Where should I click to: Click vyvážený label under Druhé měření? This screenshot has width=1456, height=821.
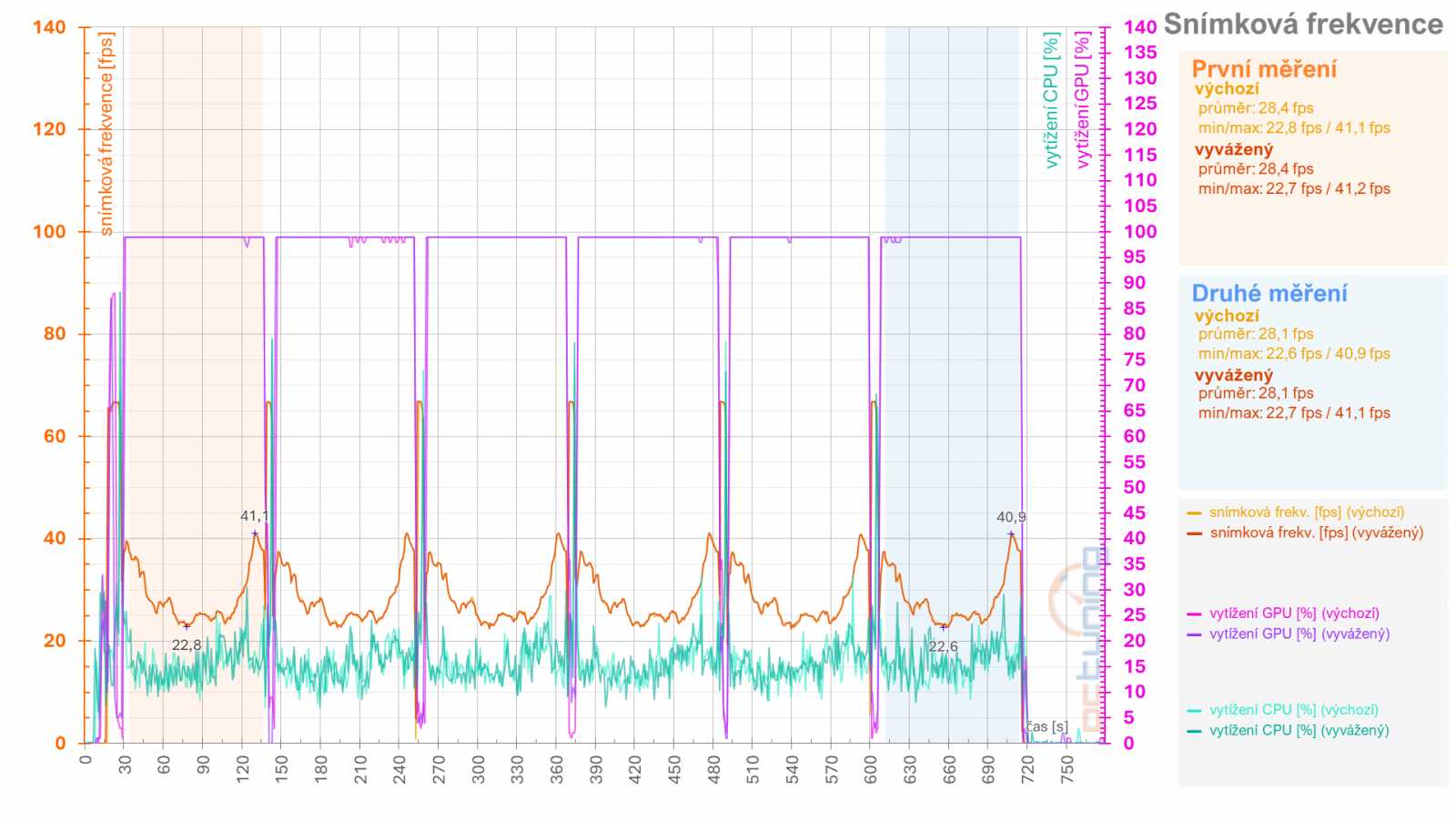pos(1234,375)
